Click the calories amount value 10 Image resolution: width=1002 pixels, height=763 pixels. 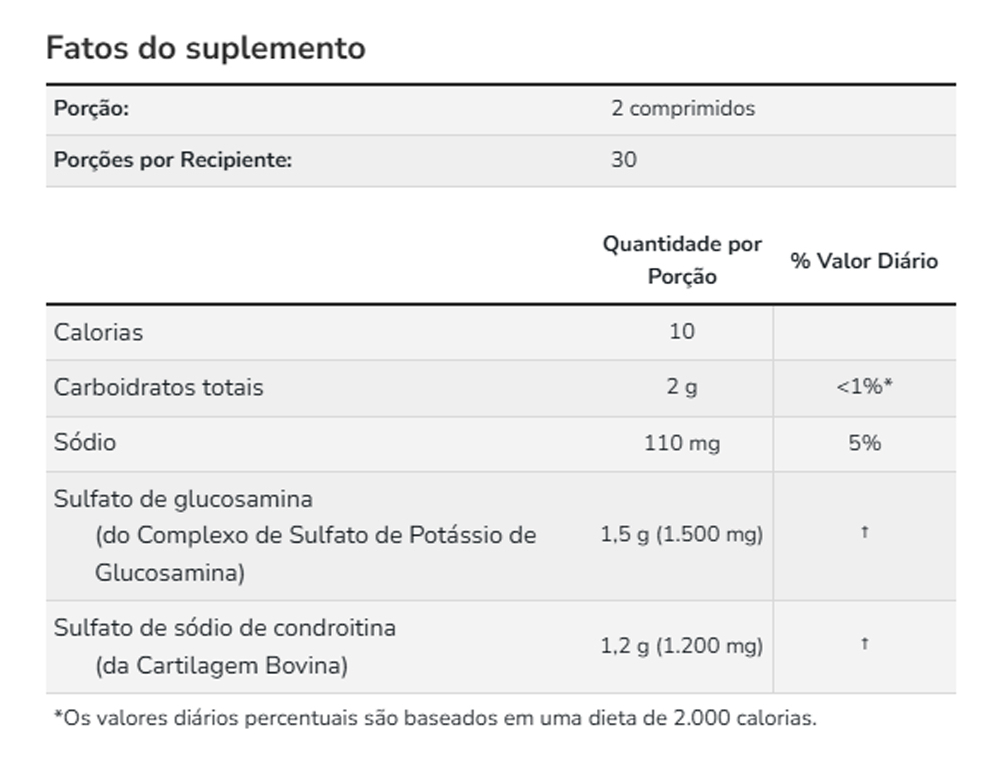point(682,332)
